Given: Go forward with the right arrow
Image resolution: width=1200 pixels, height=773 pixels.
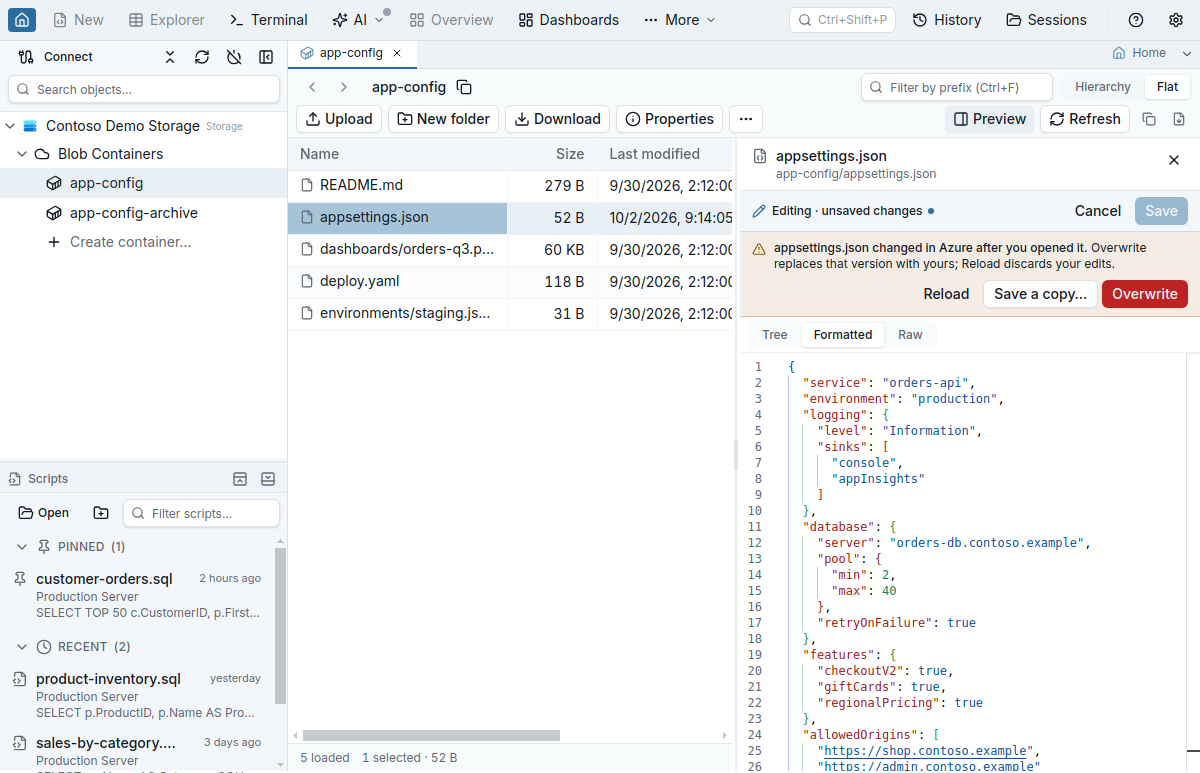Looking at the screenshot, I should 344,87.
